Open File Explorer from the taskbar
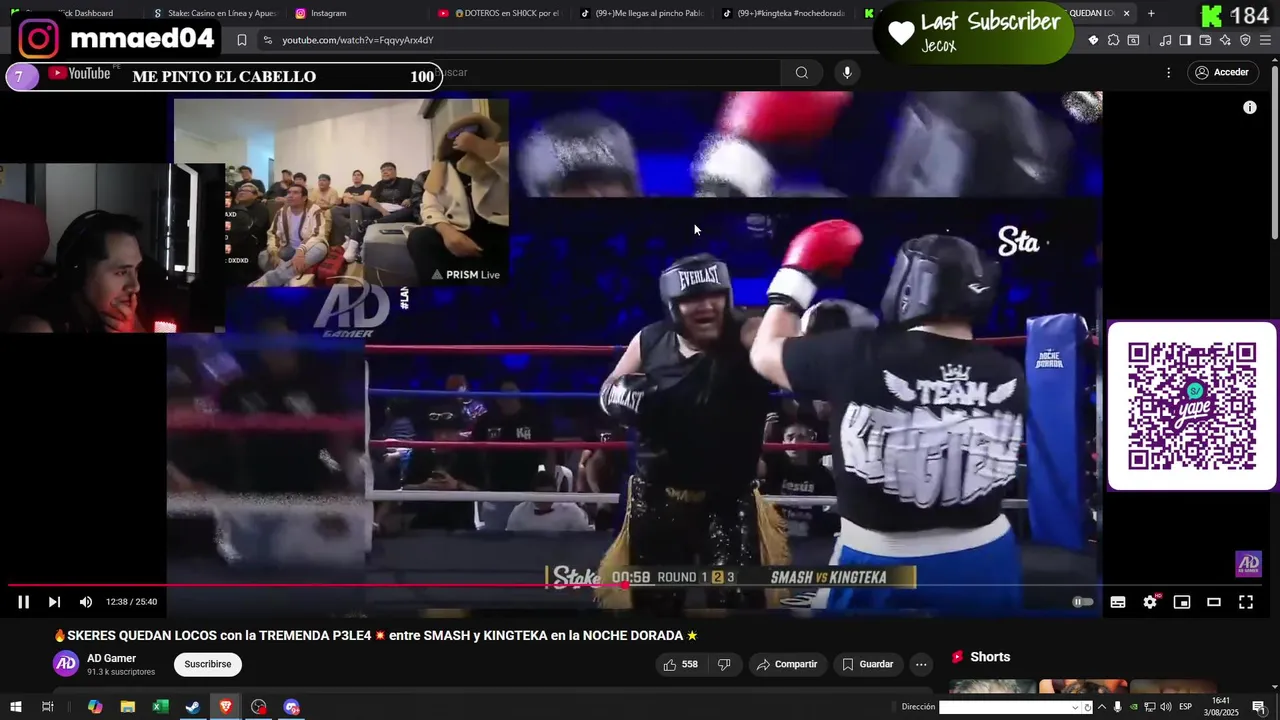1280x720 pixels. click(128, 707)
